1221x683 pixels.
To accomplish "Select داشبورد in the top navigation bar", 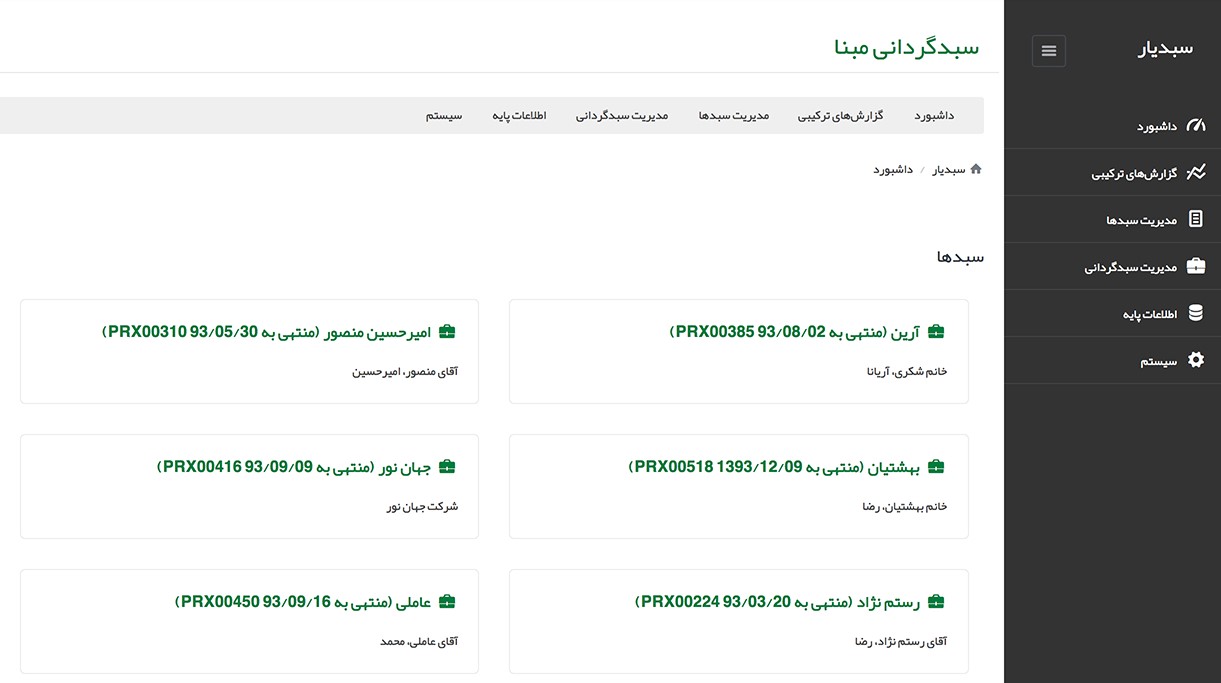I will (934, 116).
